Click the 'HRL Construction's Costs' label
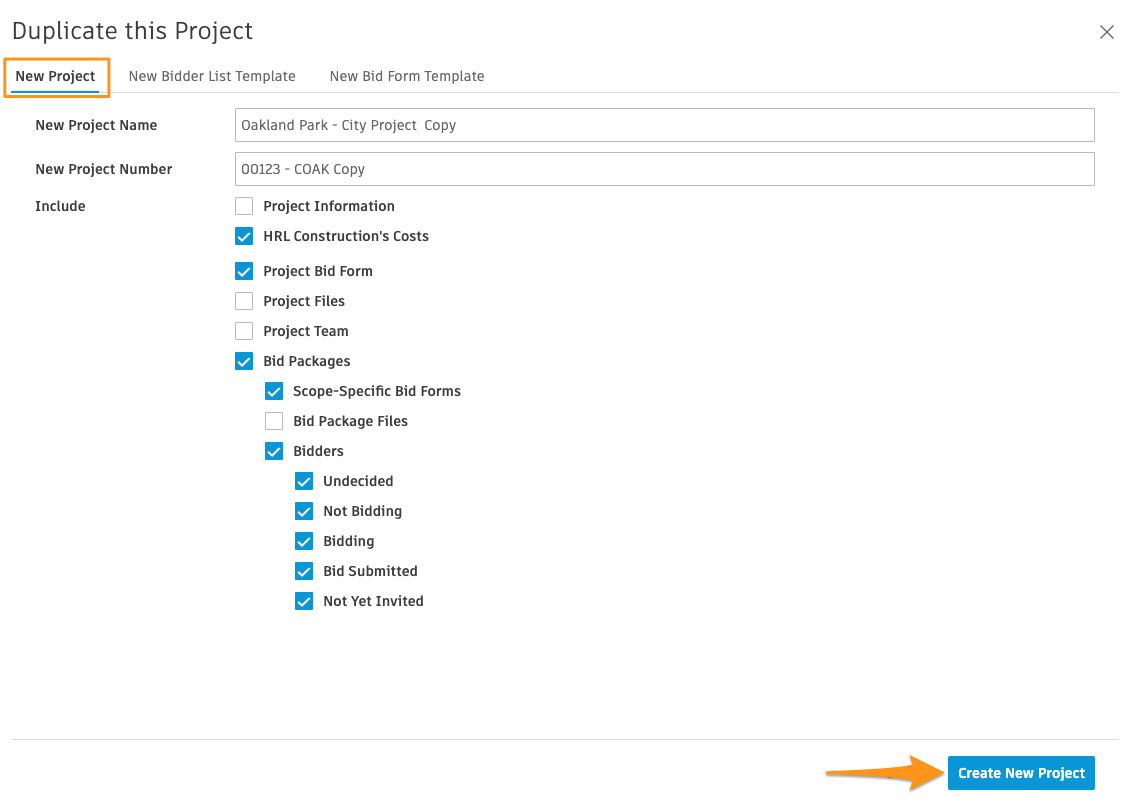Screen dimensions: 1132x801 pos(346,236)
